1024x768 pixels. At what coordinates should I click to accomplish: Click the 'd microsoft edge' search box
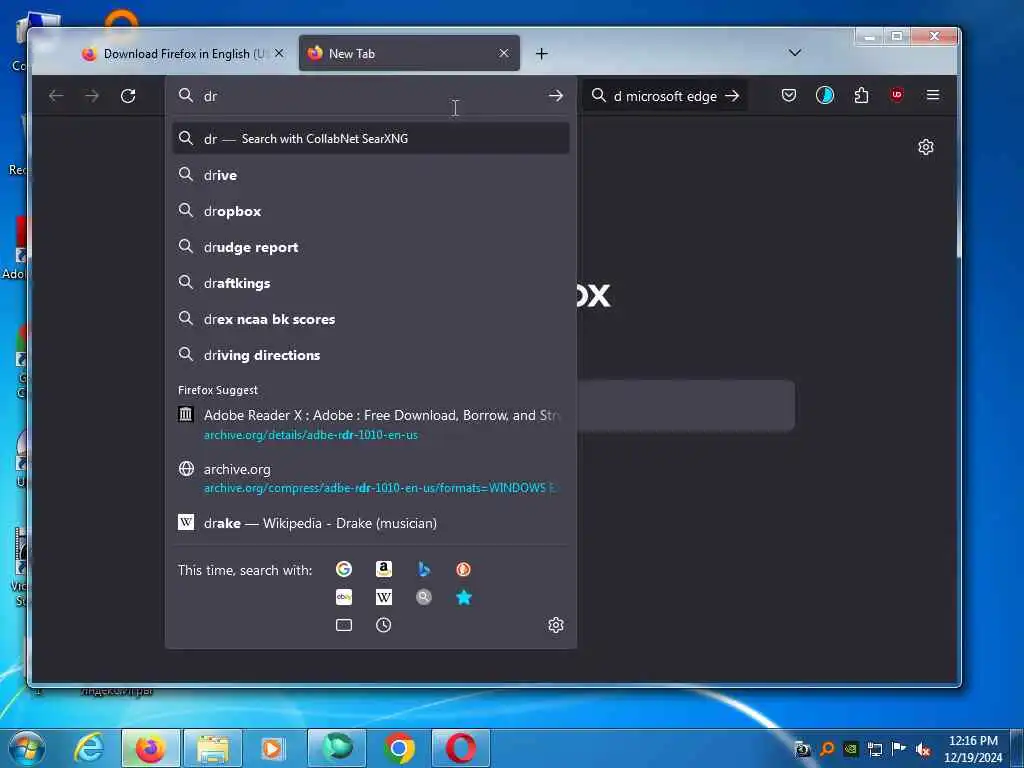pos(666,96)
